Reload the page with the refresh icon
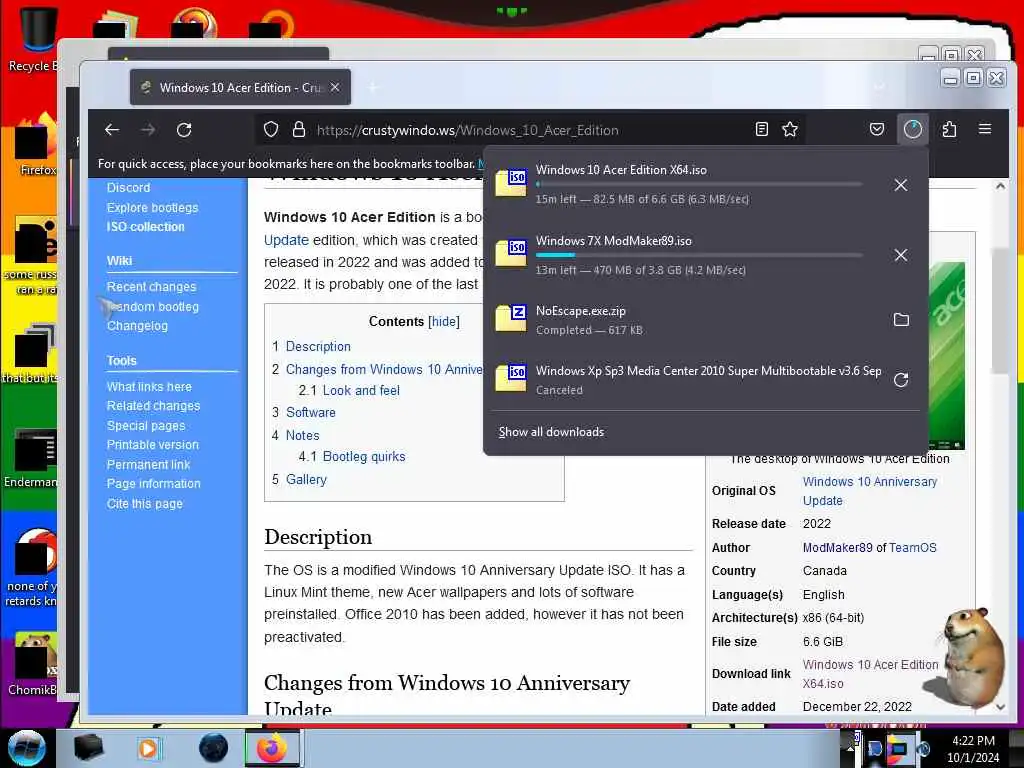Viewport: 1024px width, 768px height. pyautogui.click(x=184, y=129)
